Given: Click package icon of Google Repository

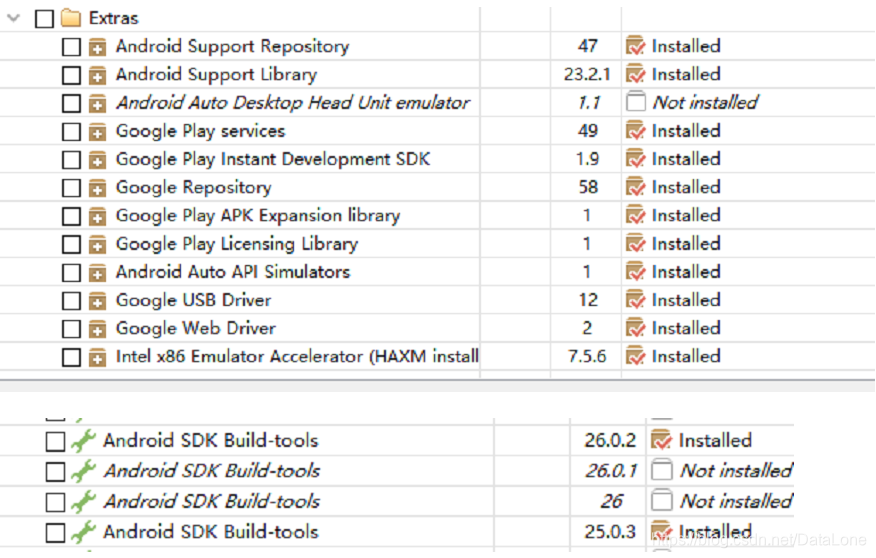Looking at the screenshot, I should 97,188.
